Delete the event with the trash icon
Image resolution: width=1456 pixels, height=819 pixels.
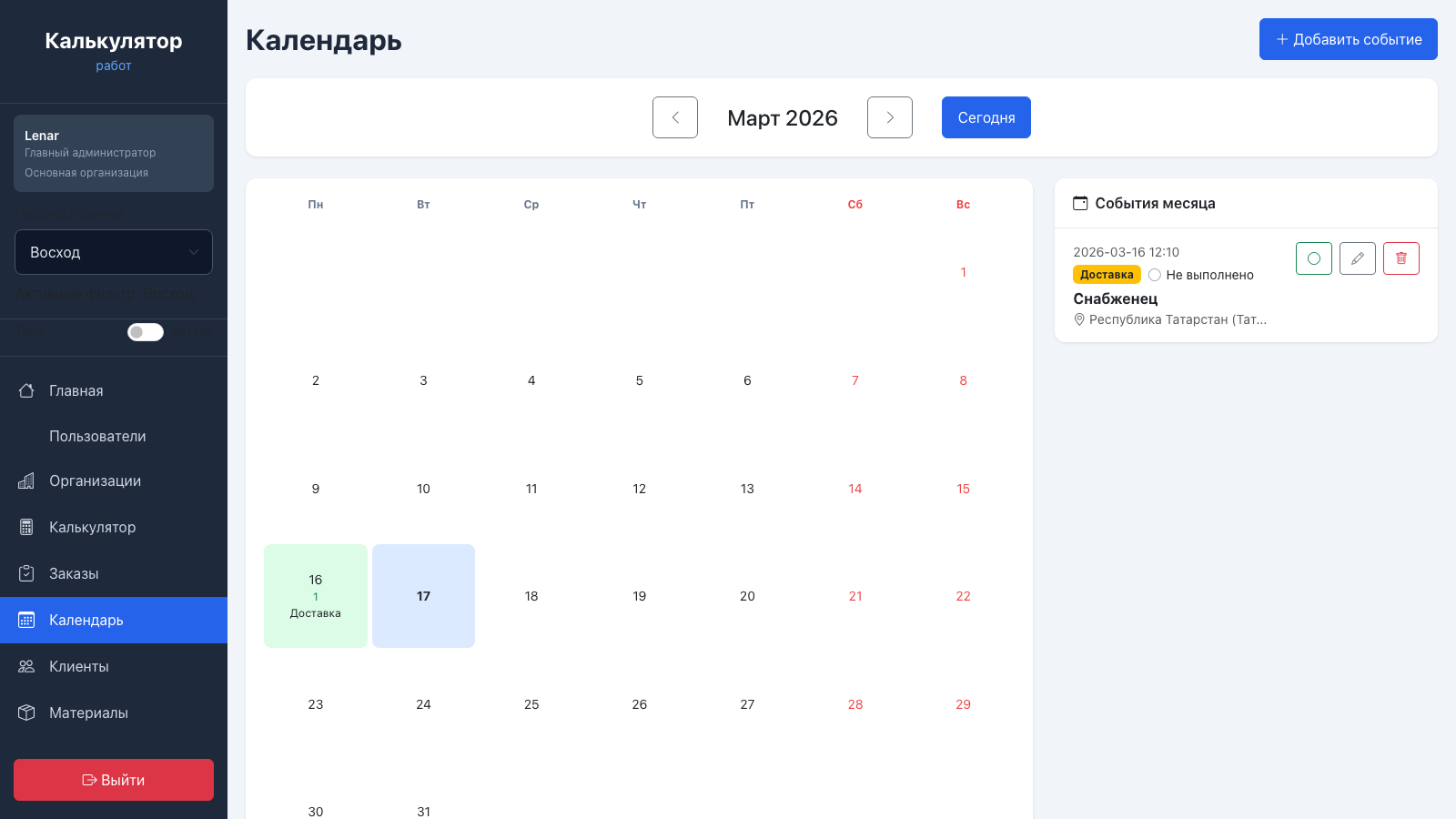(1400, 258)
